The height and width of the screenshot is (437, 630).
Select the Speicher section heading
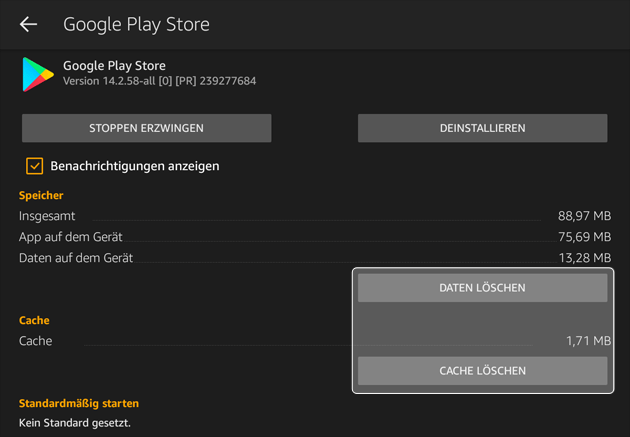41,196
